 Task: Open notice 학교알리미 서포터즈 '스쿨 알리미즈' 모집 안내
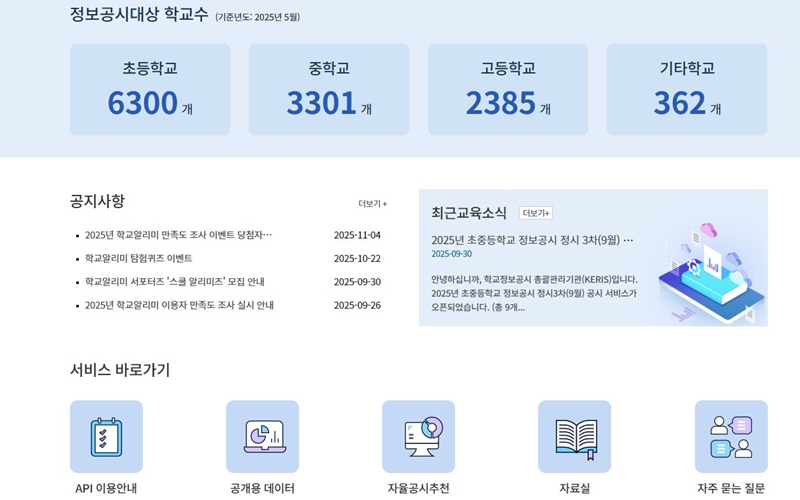(x=174, y=282)
